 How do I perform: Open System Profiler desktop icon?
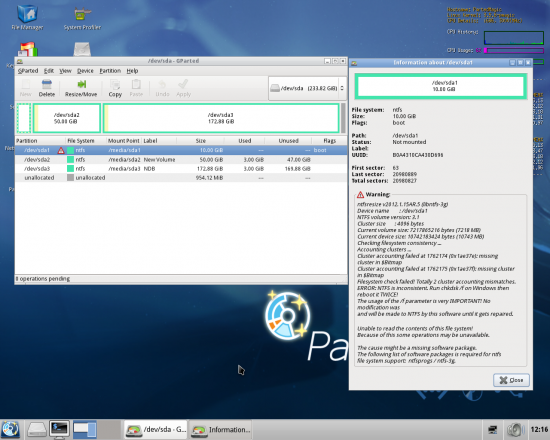82,18
